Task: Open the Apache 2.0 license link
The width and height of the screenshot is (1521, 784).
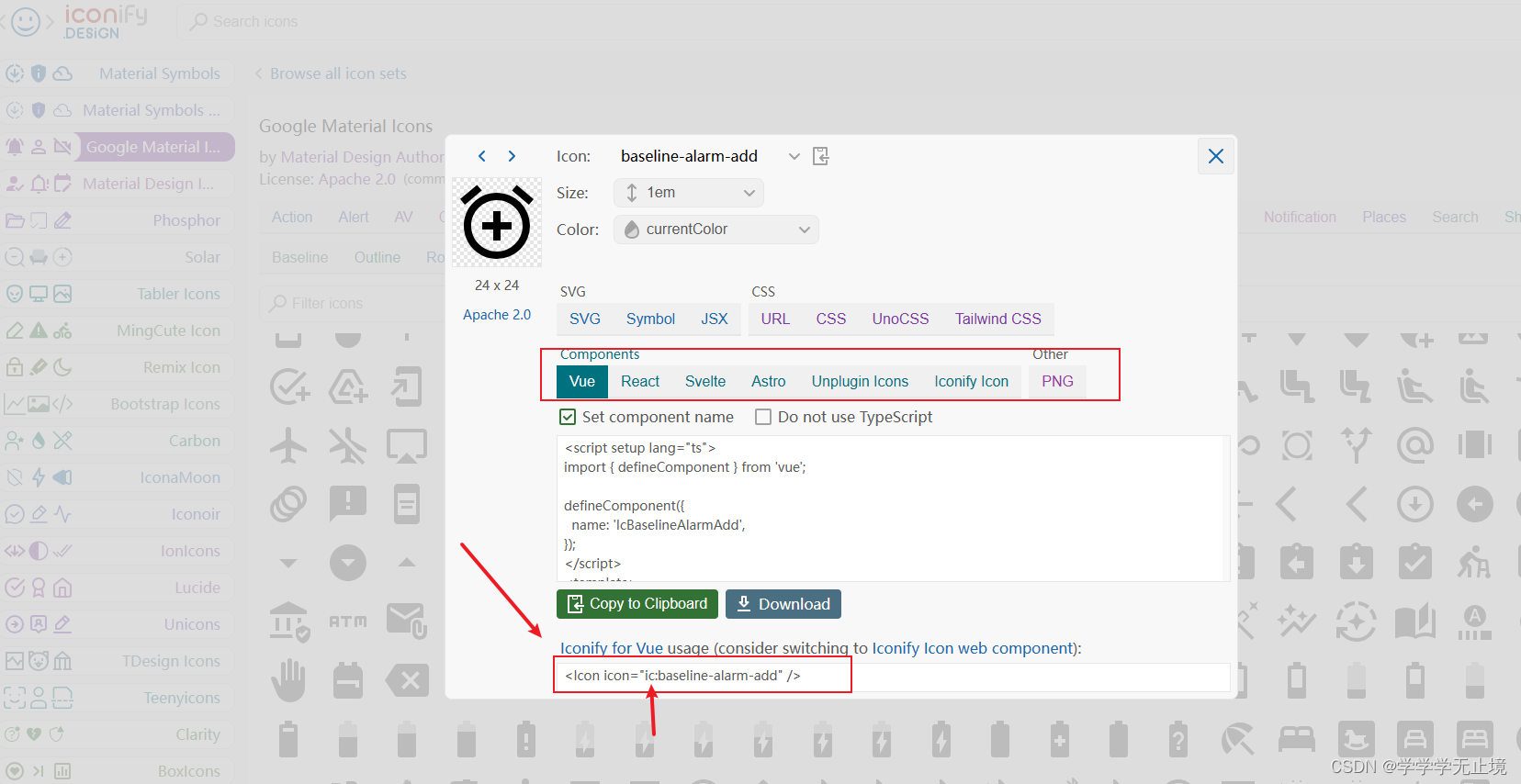Action: (x=497, y=315)
